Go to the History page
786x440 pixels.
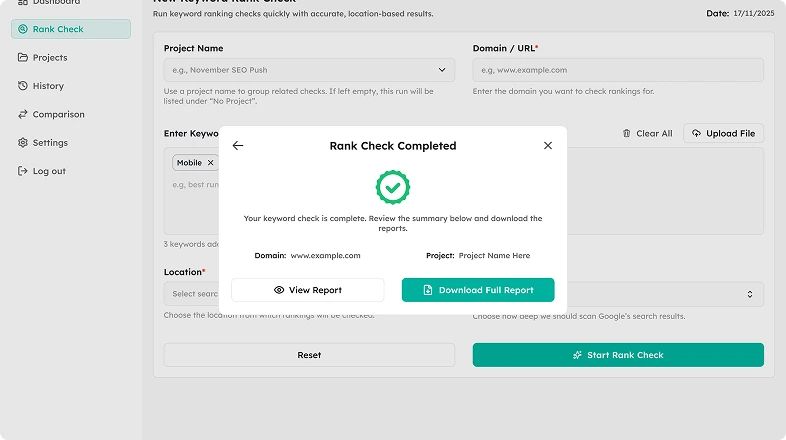[48, 86]
